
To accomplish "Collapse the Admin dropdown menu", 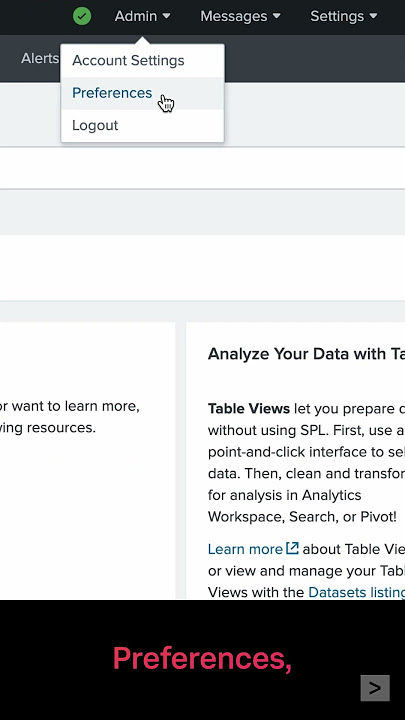I will (142, 16).
